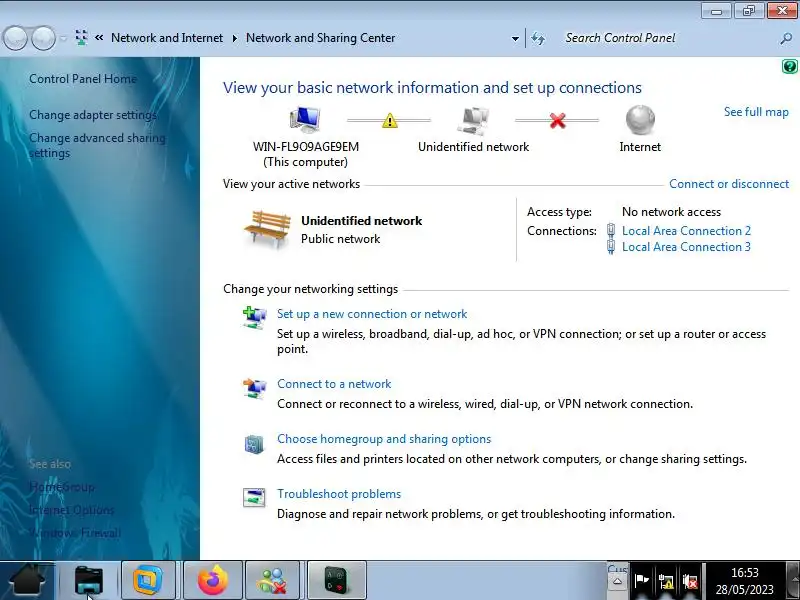The image size is (800, 600).
Task: Open the recent pages dropdown beside navigation buttons
Action: pos(63,38)
